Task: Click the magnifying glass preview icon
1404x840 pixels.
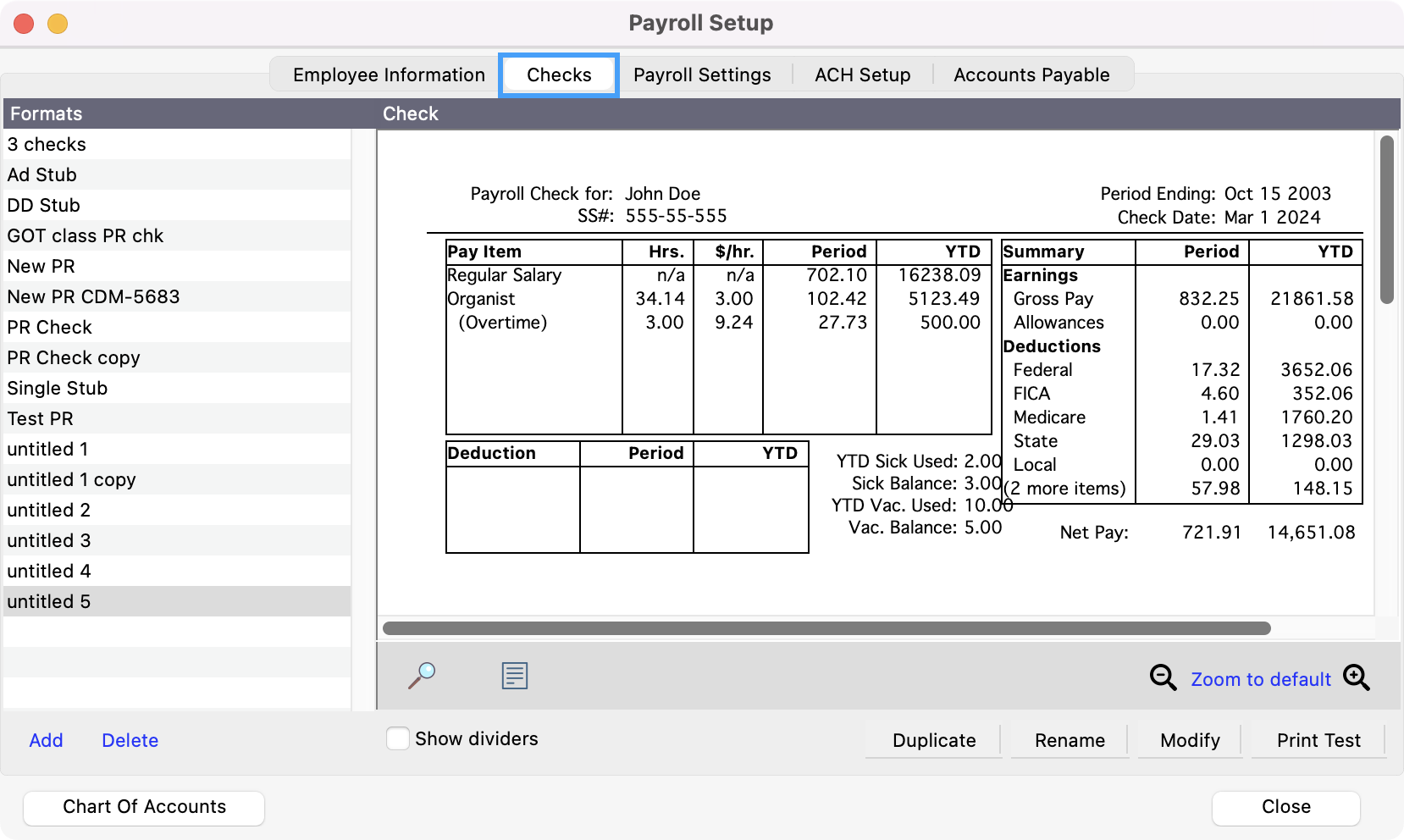Action: point(422,675)
